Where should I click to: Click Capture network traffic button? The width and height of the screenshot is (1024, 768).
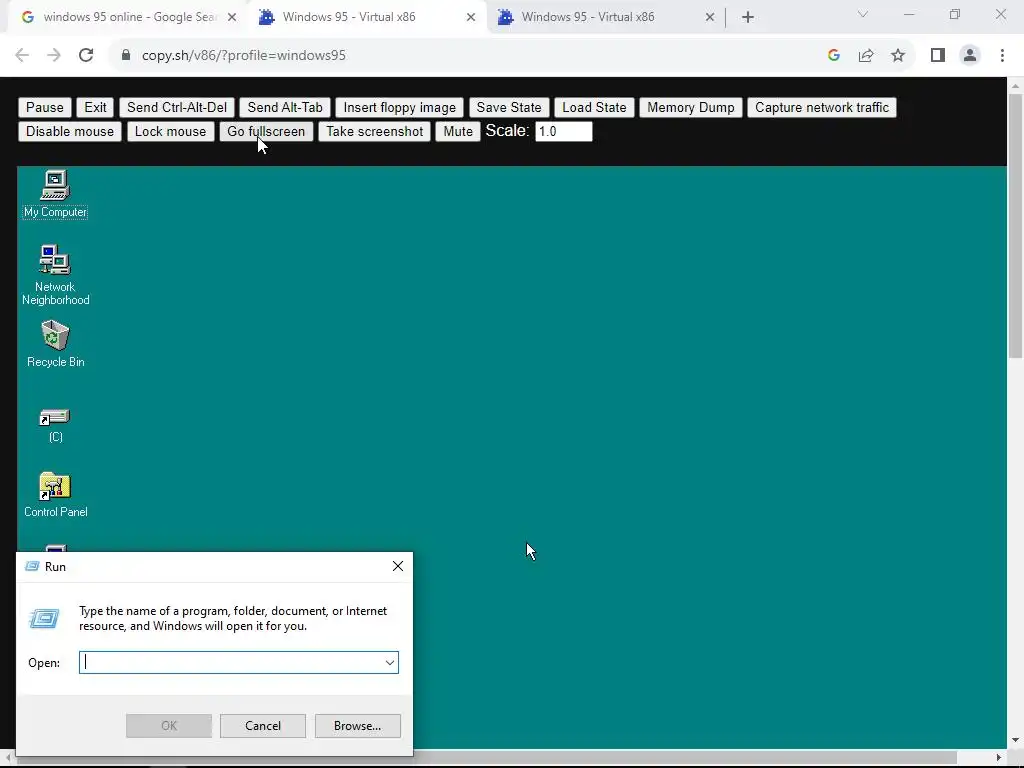pyautogui.click(x=822, y=108)
